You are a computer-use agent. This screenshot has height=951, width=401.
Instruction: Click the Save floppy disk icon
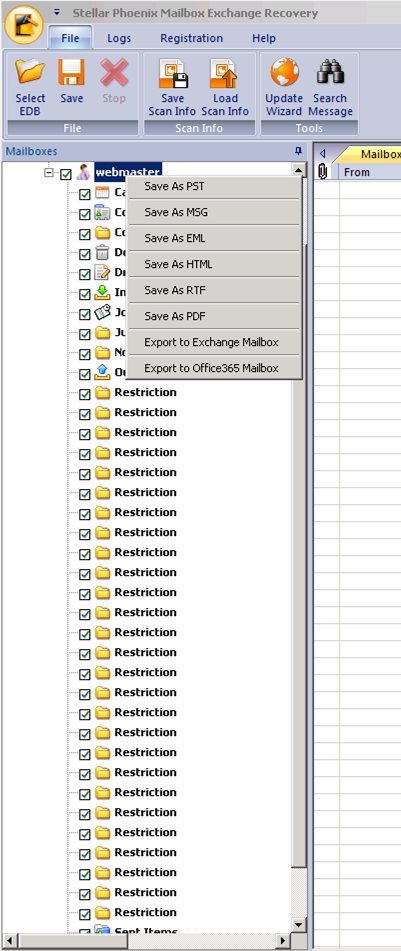click(72, 73)
